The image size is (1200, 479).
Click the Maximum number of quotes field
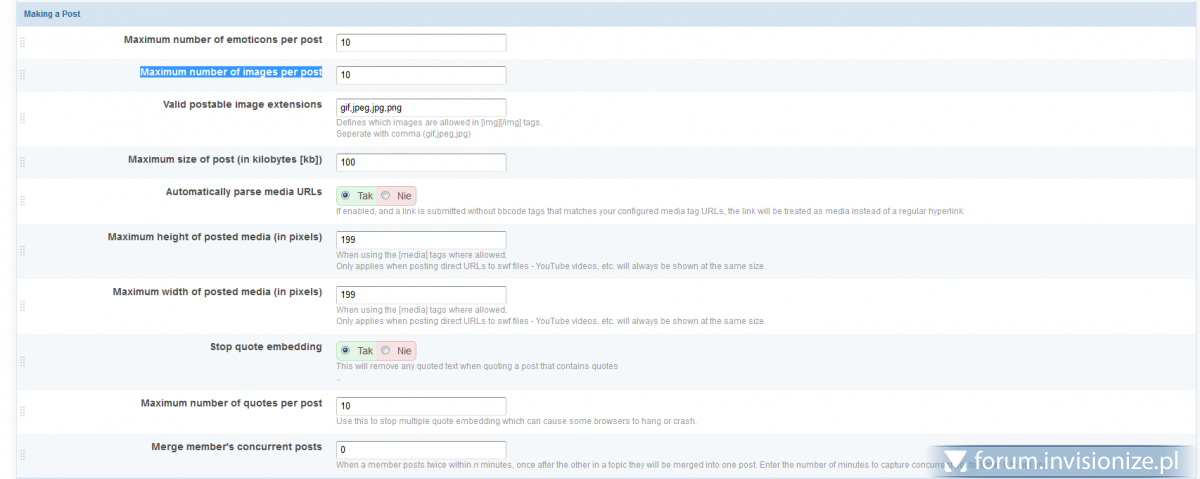coord(421,406)
